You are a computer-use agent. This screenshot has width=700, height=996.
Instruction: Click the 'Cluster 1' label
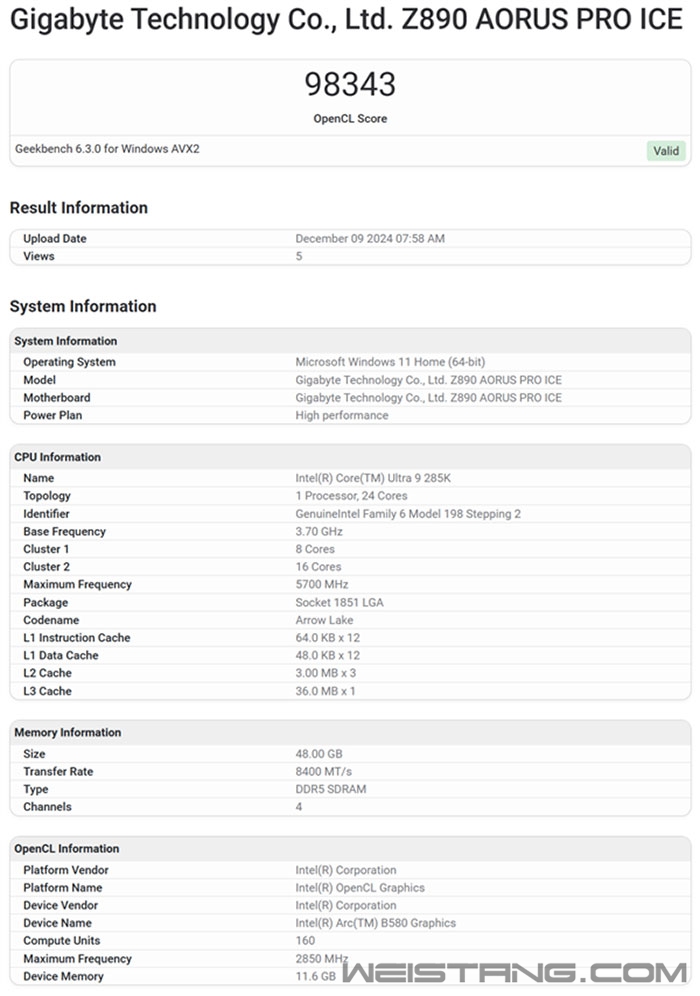click(46, 549)
